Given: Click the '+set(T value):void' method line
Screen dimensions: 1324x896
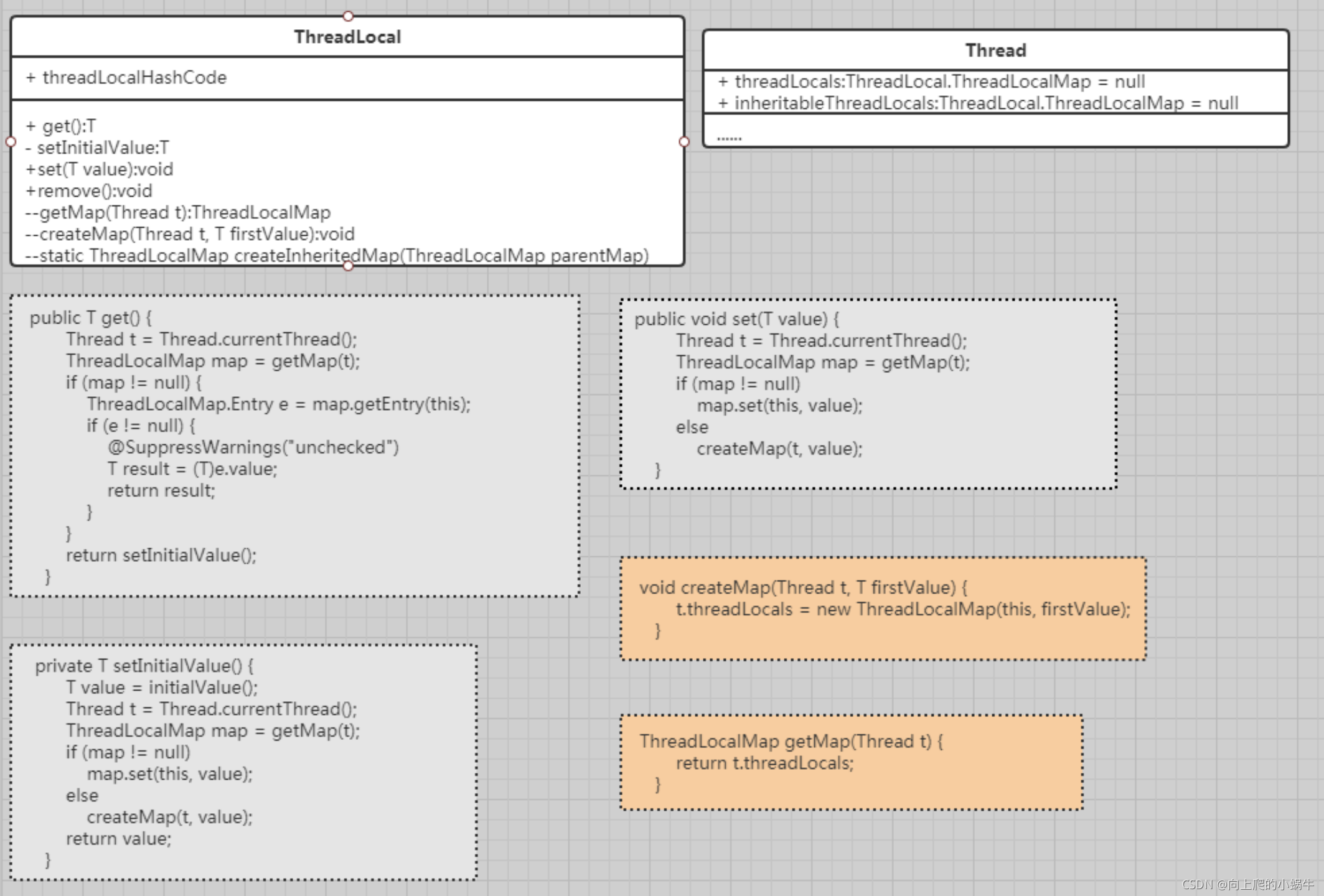Looking at the screenshot, I should click(x=100, y=169).
